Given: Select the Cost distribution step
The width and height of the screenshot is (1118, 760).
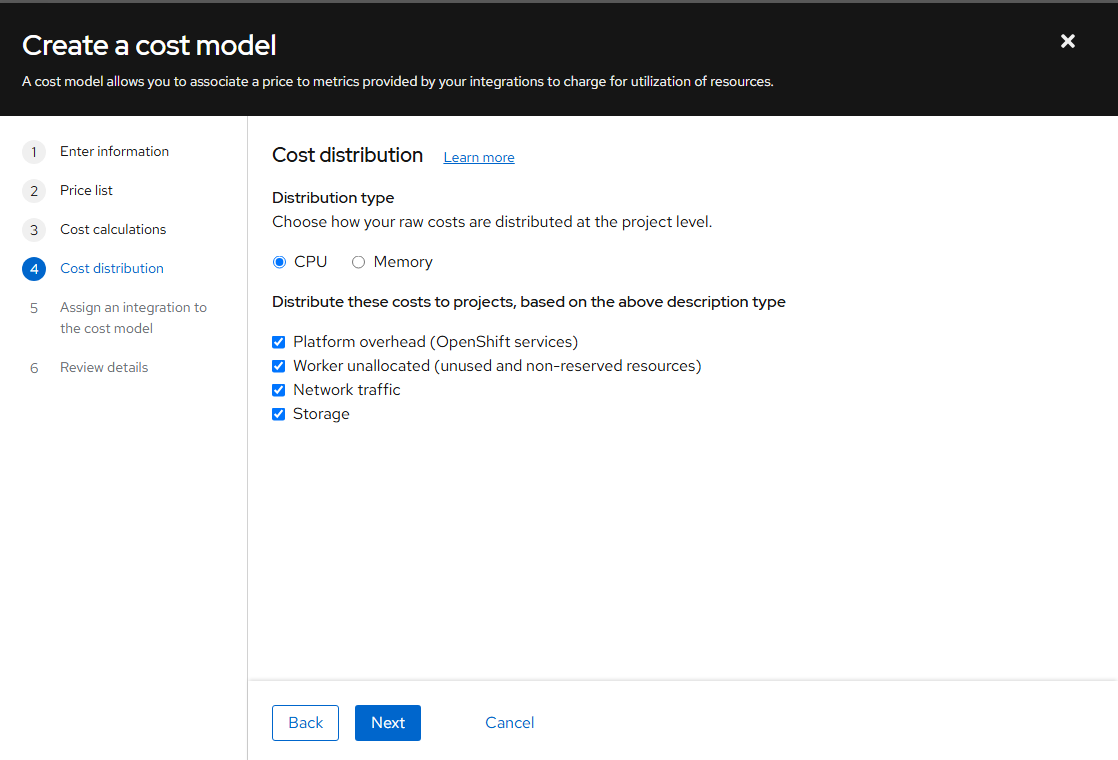Looking at the screenshot, I should (112, 269).
